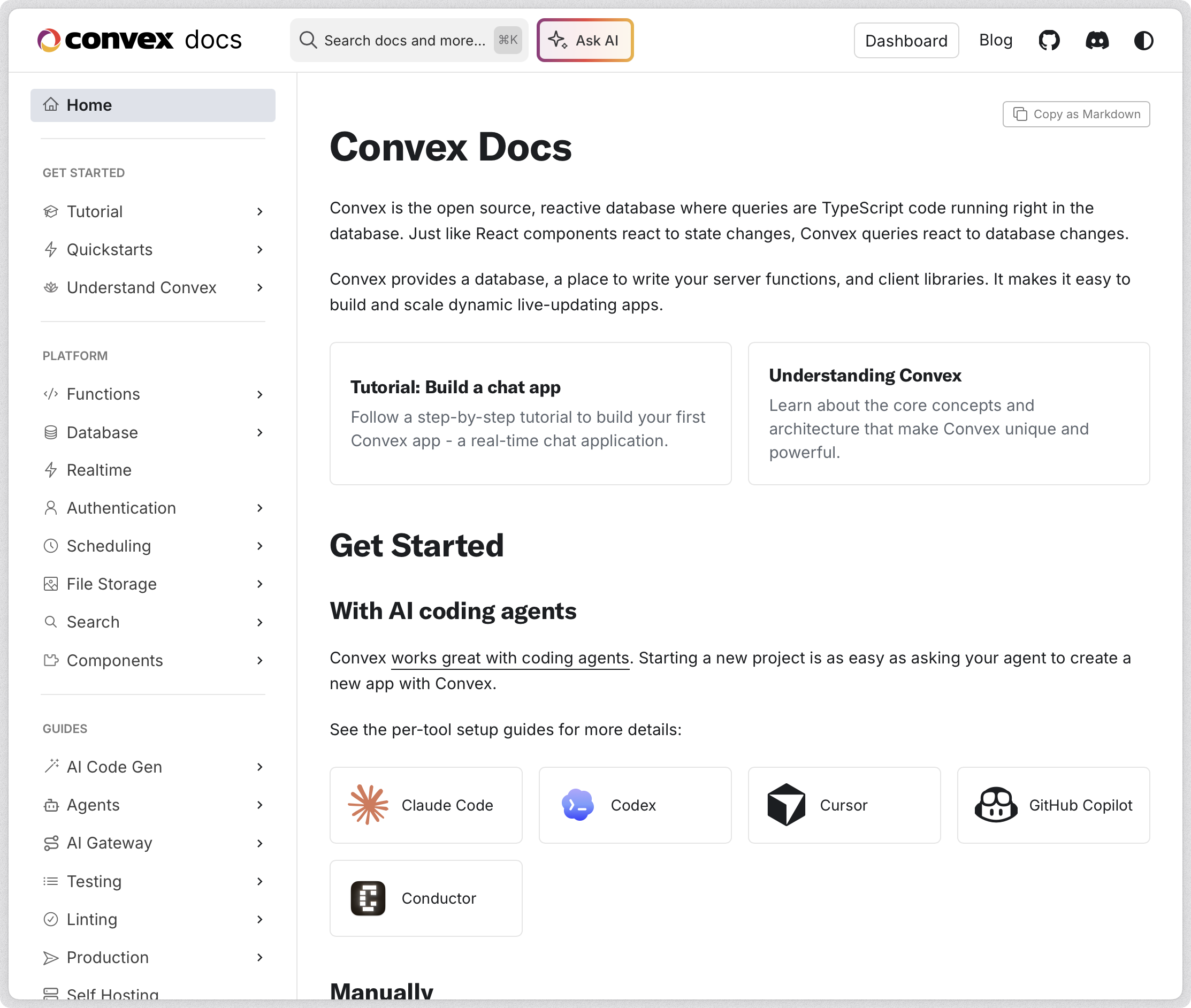Click the Database cylinder icon in sidebar
The image size is (1191, 1008).
pos(51,432)
